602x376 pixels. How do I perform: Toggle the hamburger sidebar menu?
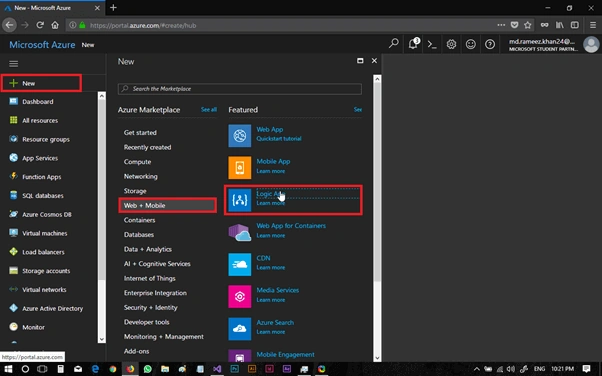pyautogui.click(x=13, y=64)
